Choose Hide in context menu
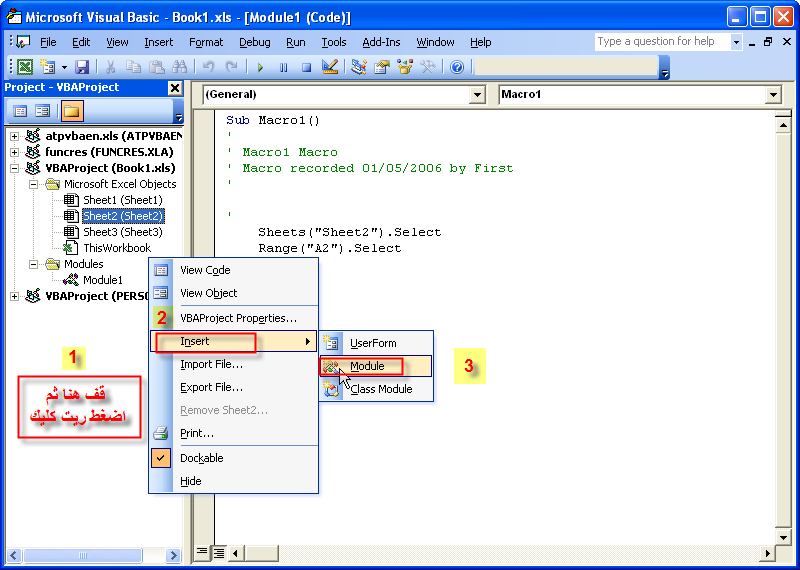The height and width of the screenshot is (570, 800). pyautogui.click(x=234, y=481)
